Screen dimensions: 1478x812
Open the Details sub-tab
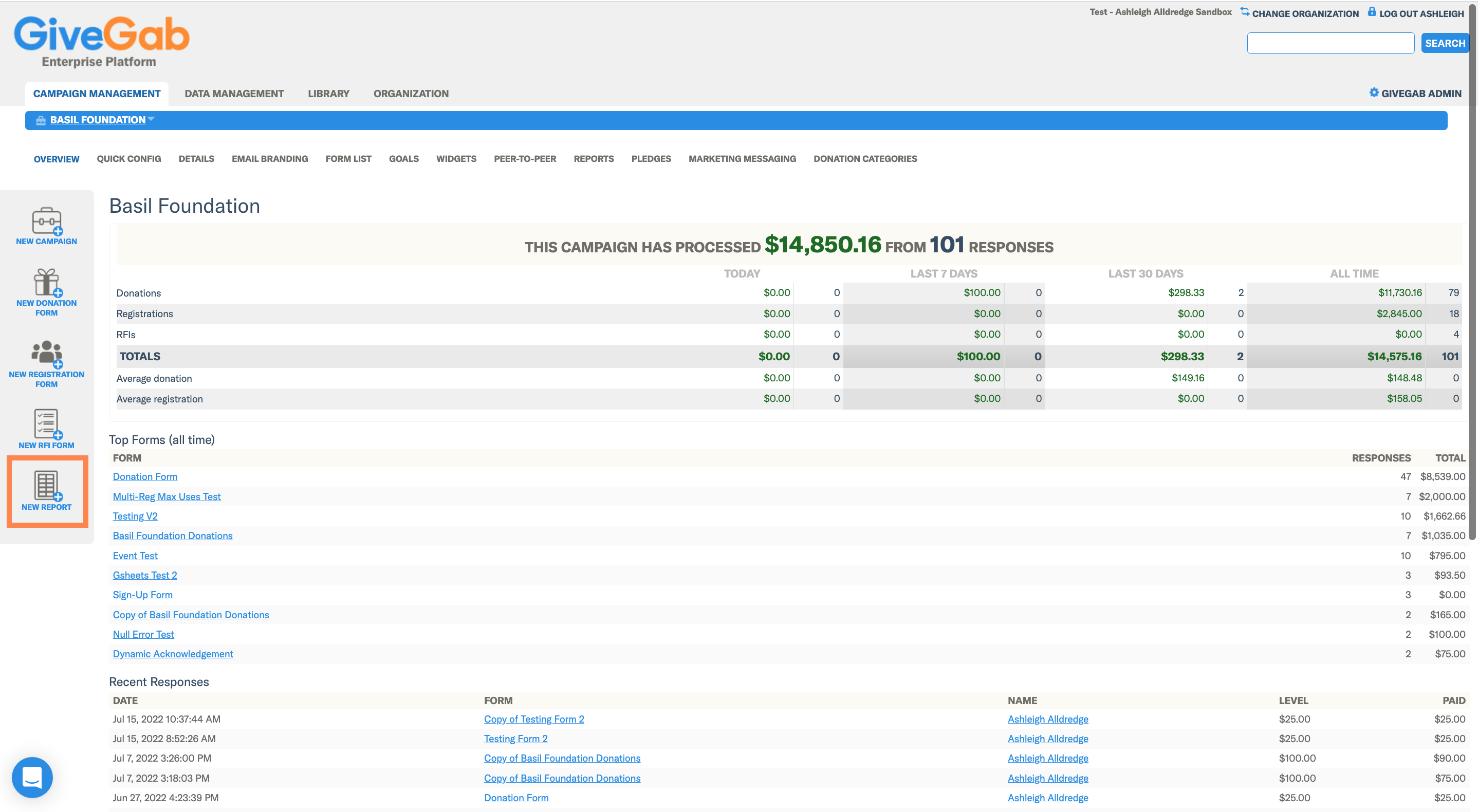click(197, 158)
